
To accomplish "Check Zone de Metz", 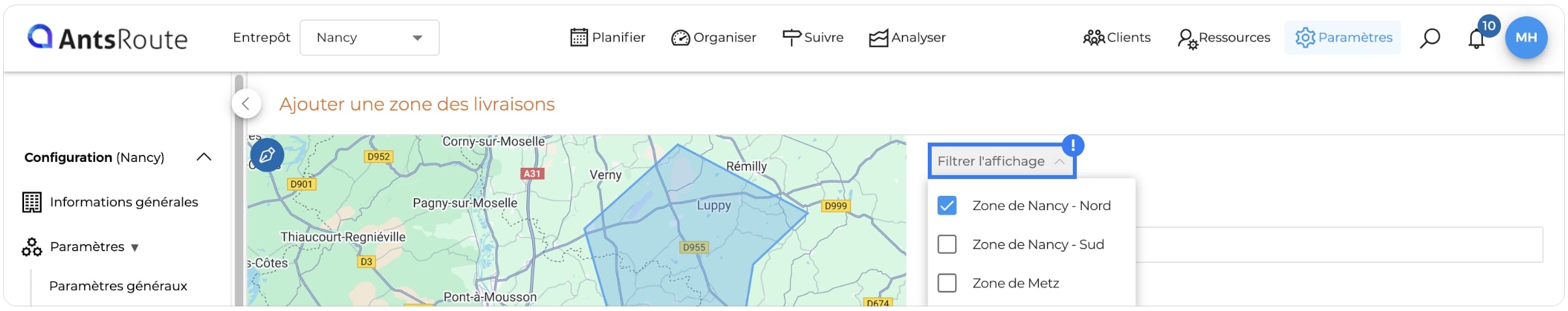I will tap(947, 283).
